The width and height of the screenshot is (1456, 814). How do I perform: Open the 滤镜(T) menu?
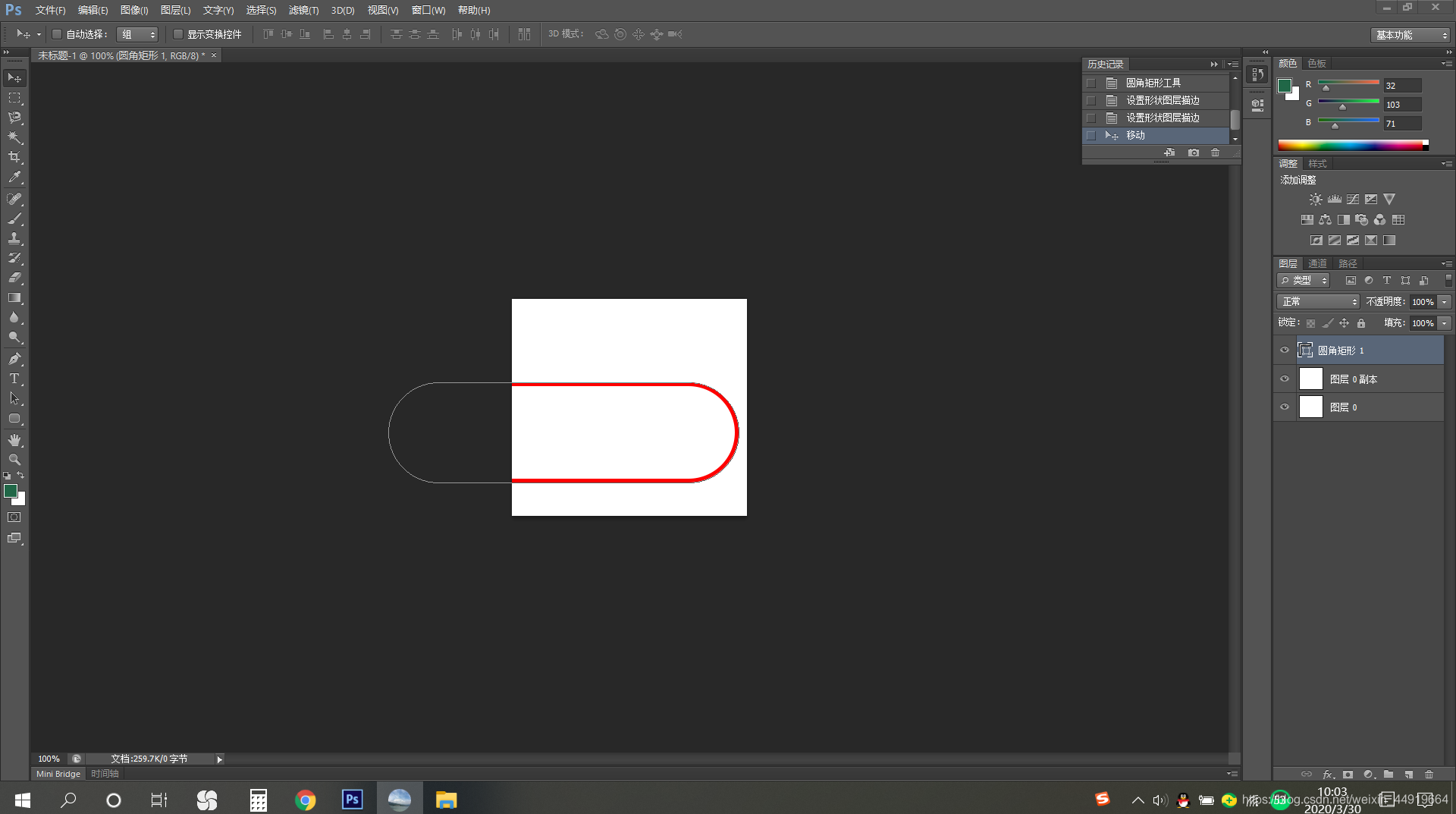[303, 10]
